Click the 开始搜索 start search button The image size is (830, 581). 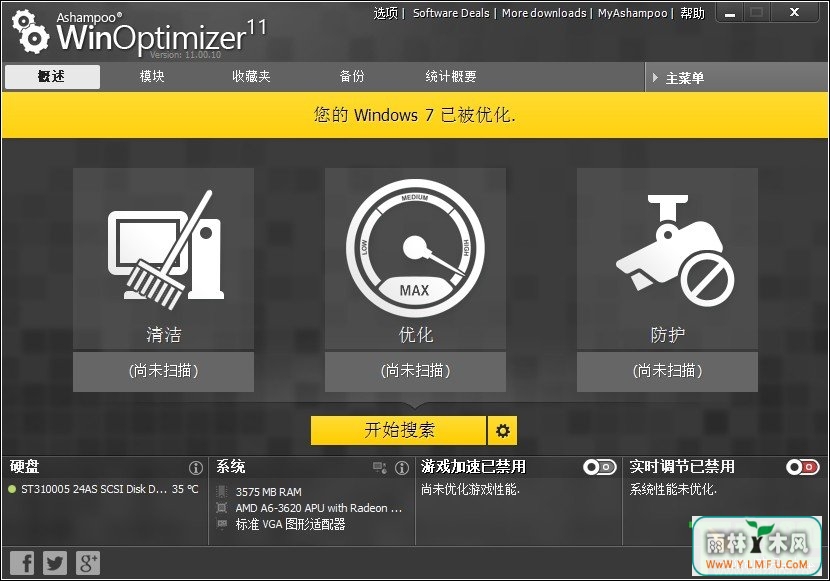399,431
